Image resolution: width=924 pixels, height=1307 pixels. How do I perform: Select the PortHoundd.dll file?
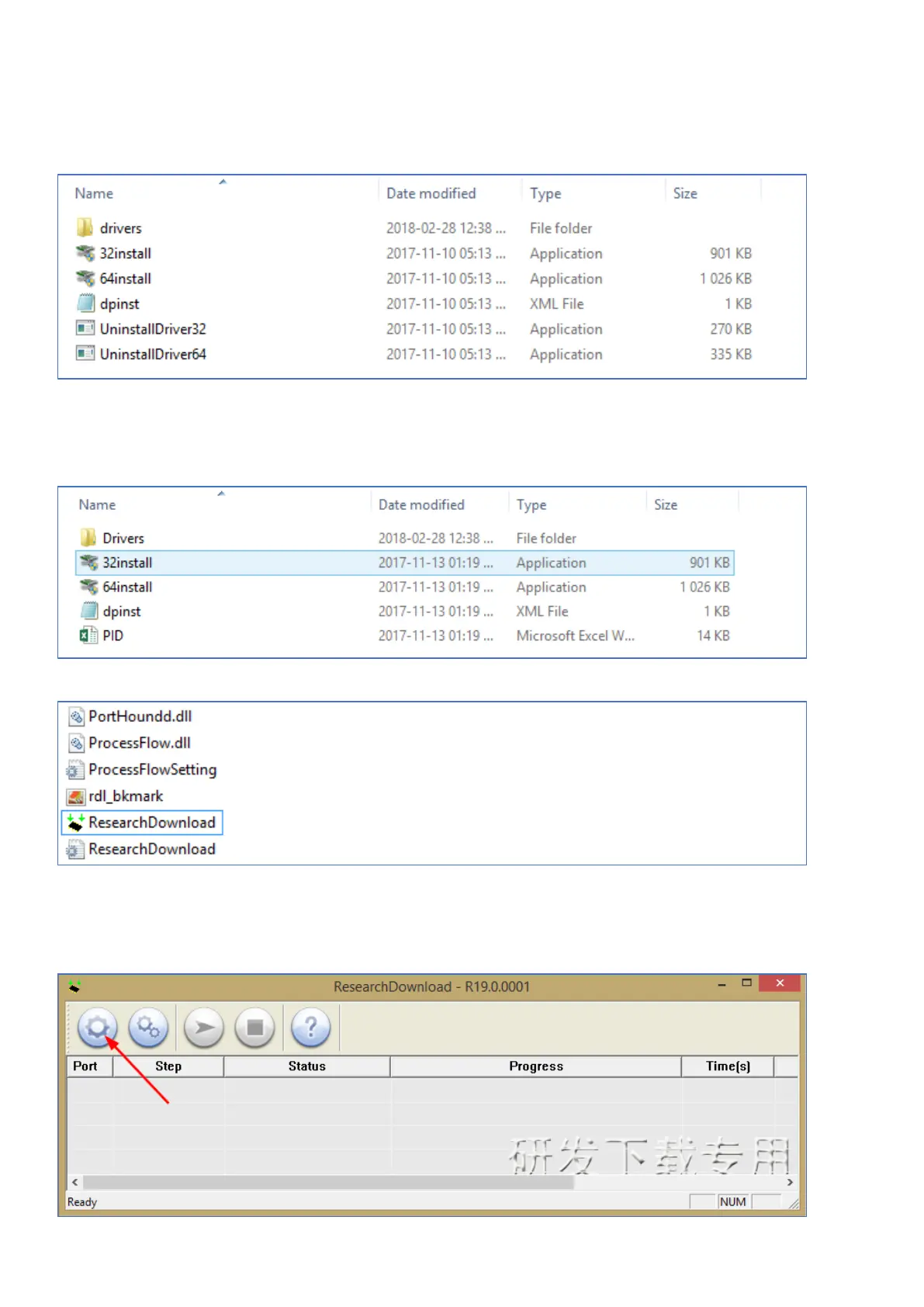tap(140, 716)
